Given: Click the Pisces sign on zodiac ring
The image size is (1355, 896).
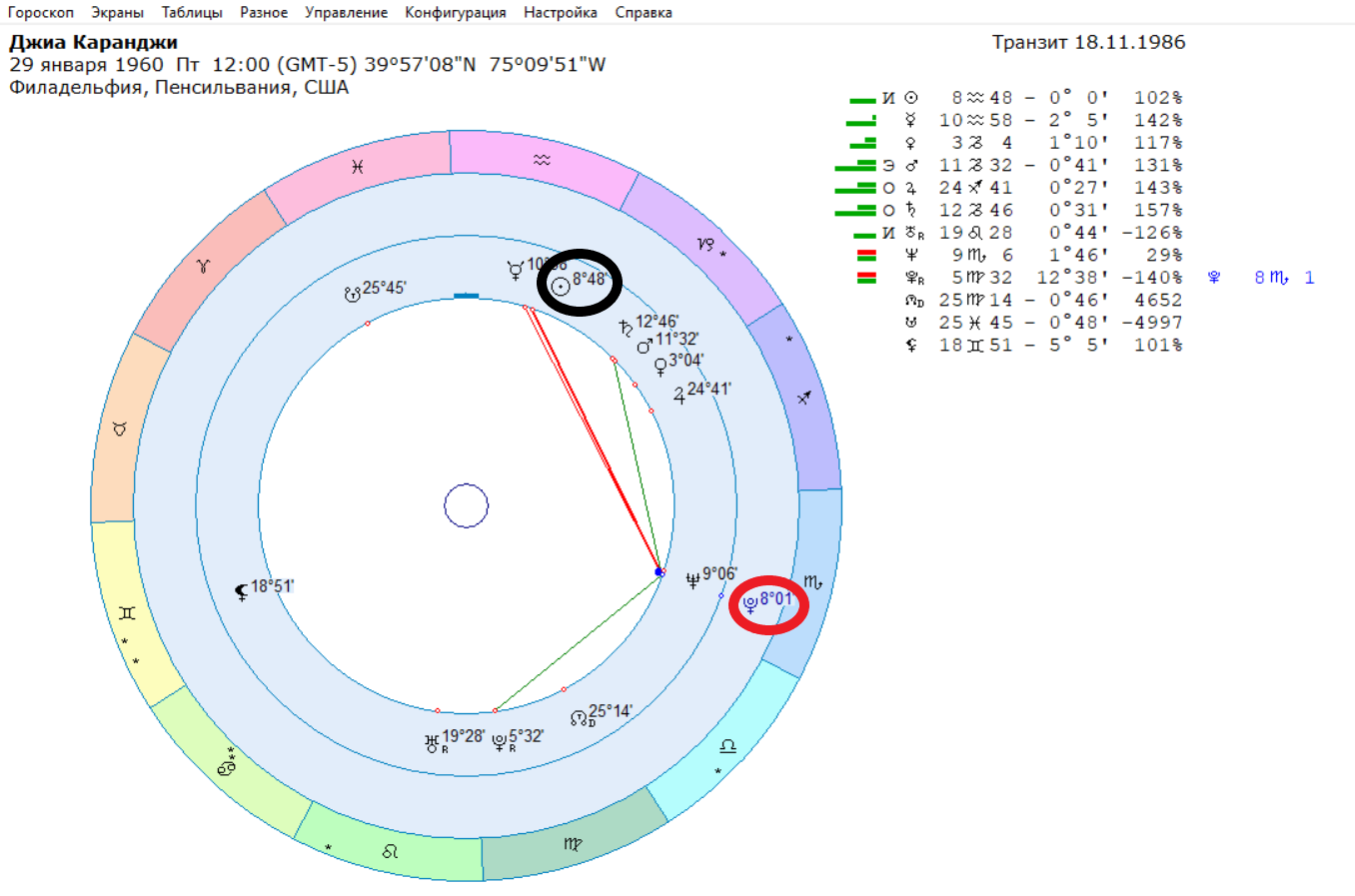Looking at the screenshot, I should (x=357, y=167).
